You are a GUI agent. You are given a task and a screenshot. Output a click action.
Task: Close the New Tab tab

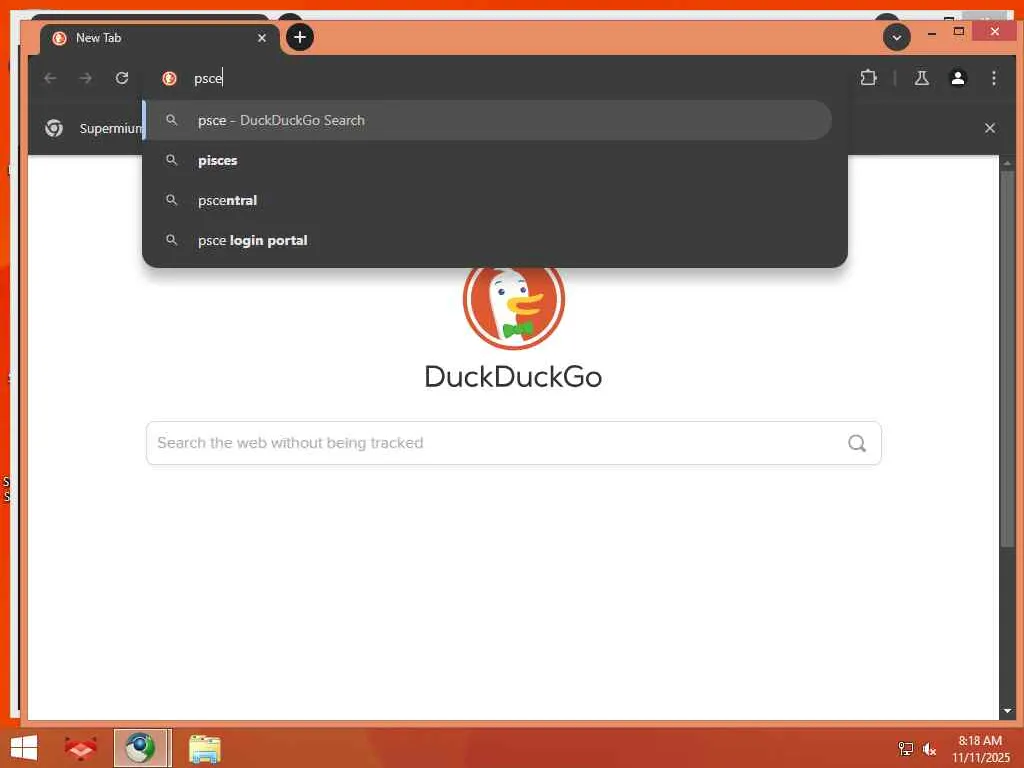(x=262, y=38)
